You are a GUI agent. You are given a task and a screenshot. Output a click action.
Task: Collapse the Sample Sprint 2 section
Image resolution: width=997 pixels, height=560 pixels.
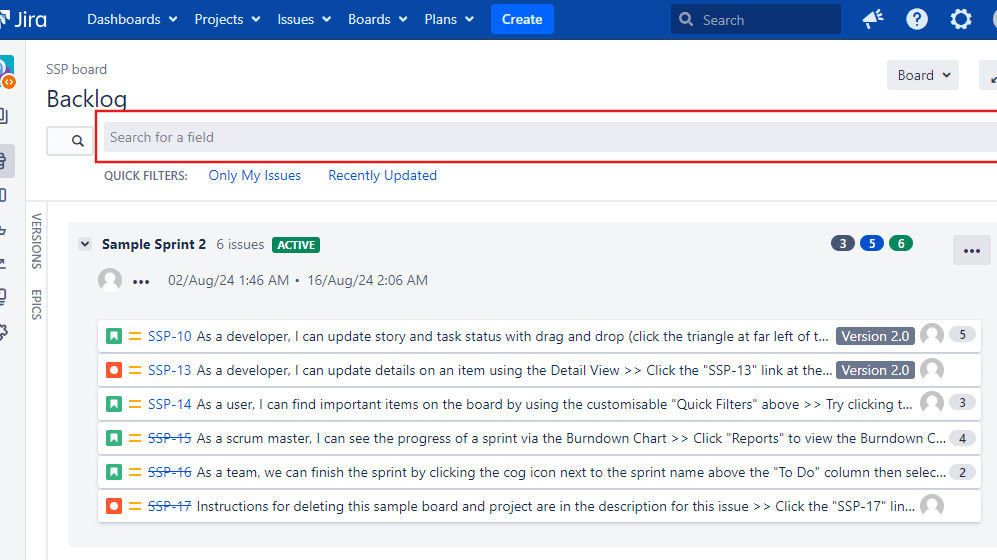pyautogui.click(x=85, y=244)
